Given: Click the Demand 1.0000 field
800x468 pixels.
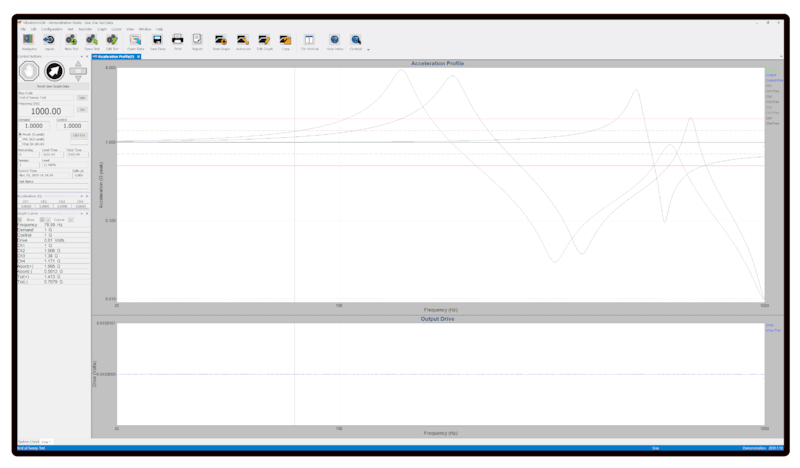Looking at the screenshot, I should pyautogui.click(x=34, y=126).
